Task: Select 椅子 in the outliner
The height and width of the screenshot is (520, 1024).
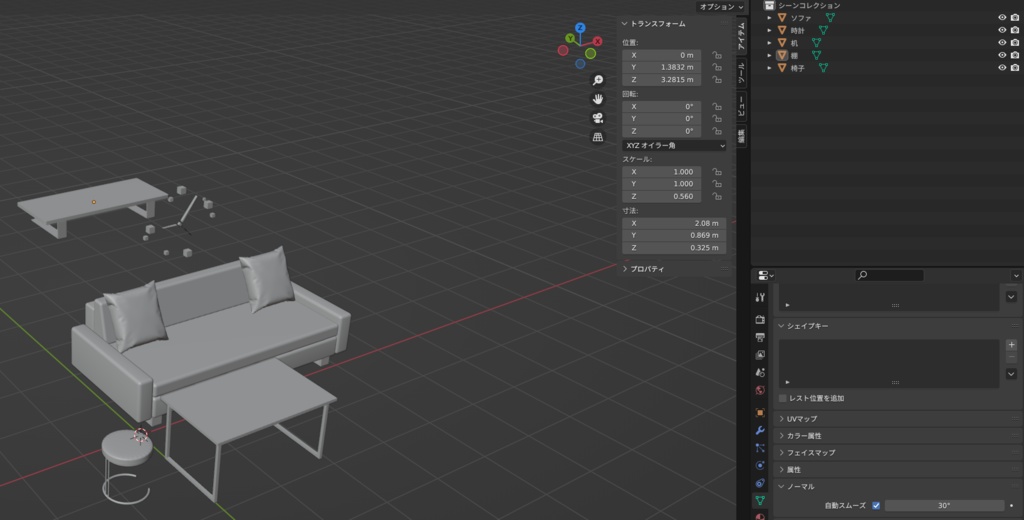Action: pos(797,67)
